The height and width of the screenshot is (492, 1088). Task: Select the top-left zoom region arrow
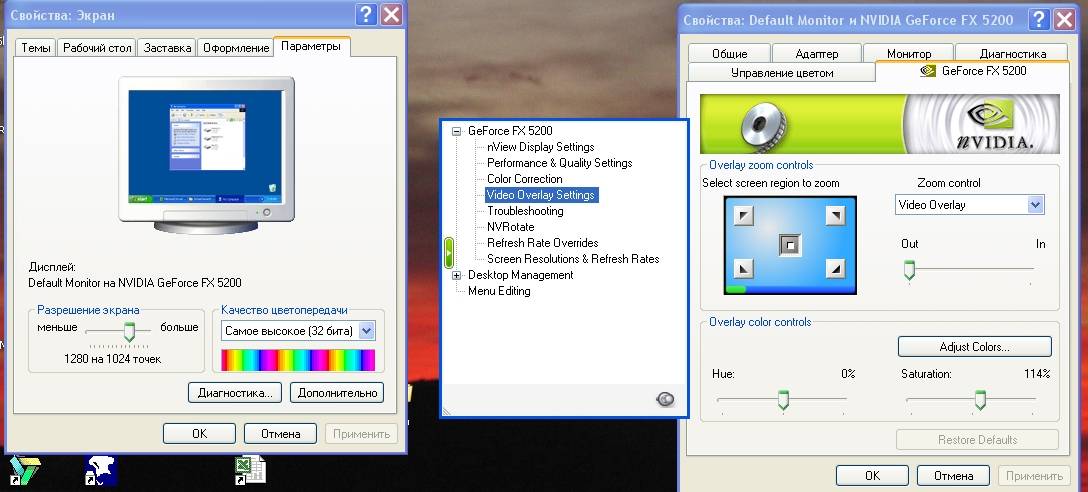[x=745, y=217]
